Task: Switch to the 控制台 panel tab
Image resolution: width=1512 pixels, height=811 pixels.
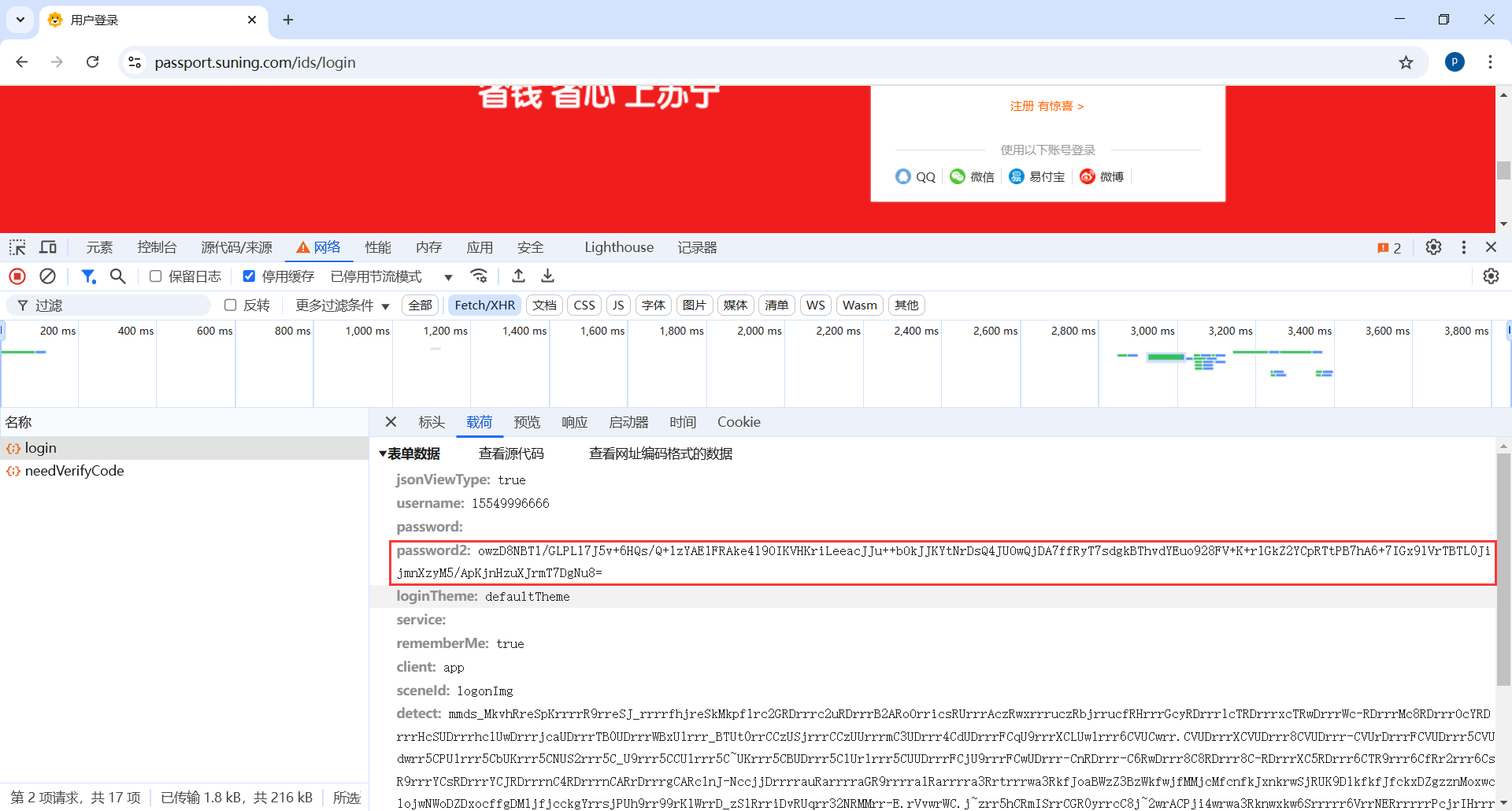Action: tap(157, 247)
